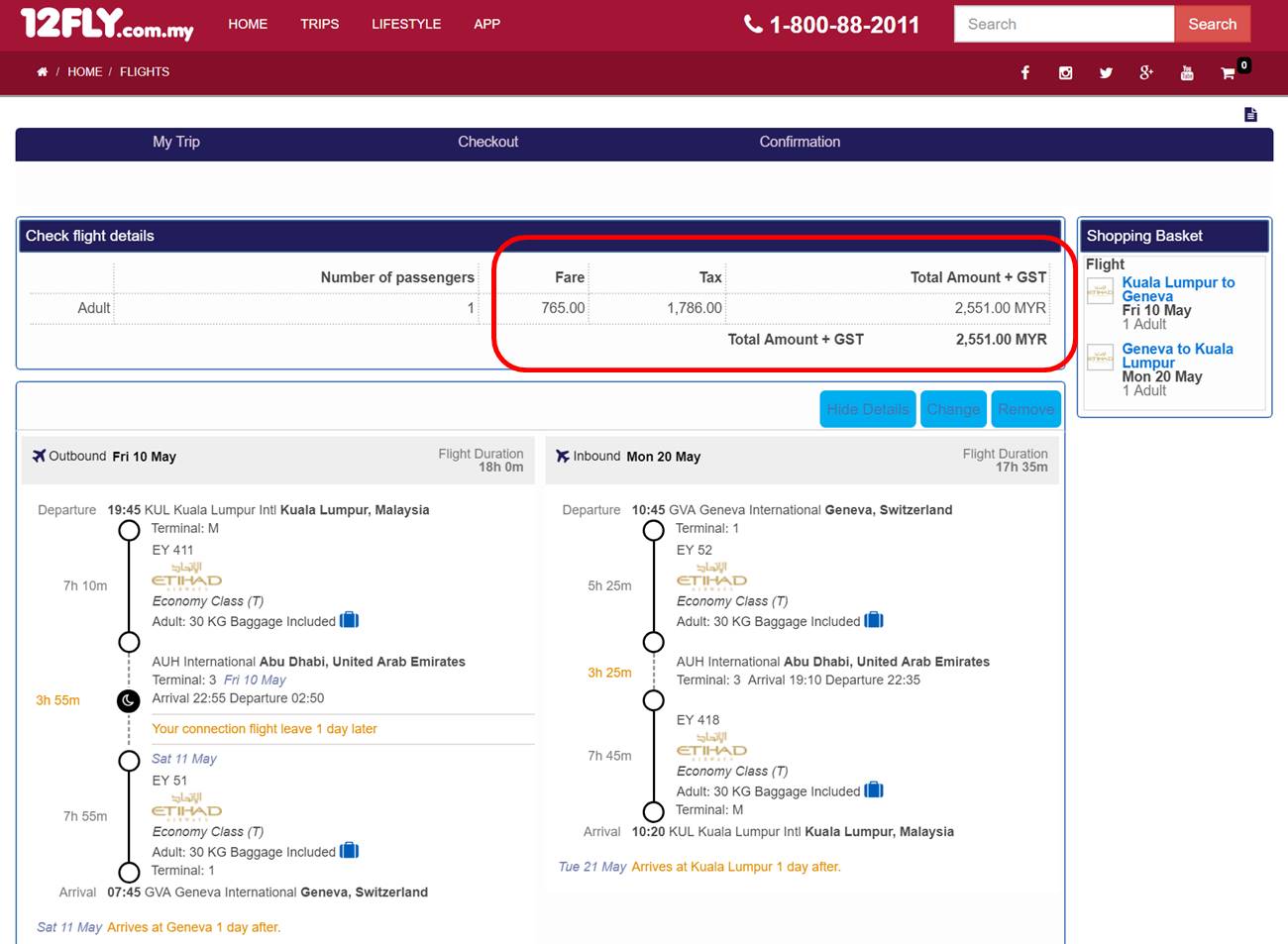Screen dimensions: 1288x944
Task: Click the baggage icon for flight EY 411
Action: (349, 621)
